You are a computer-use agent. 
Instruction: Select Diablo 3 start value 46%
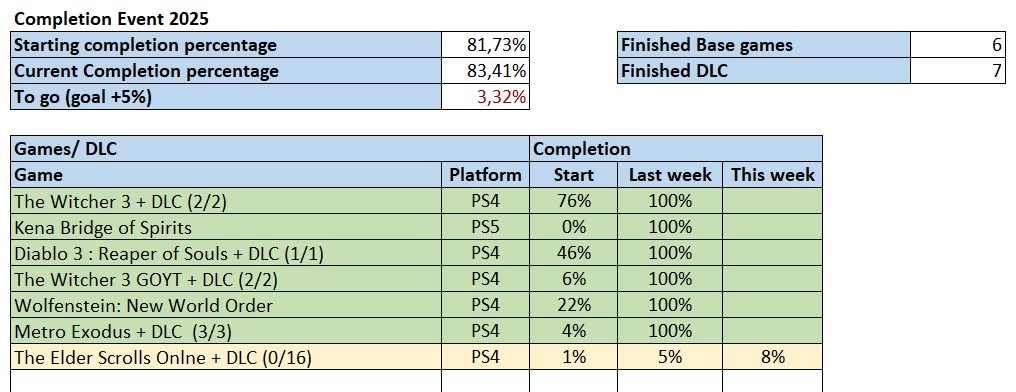tap(573, 253)
